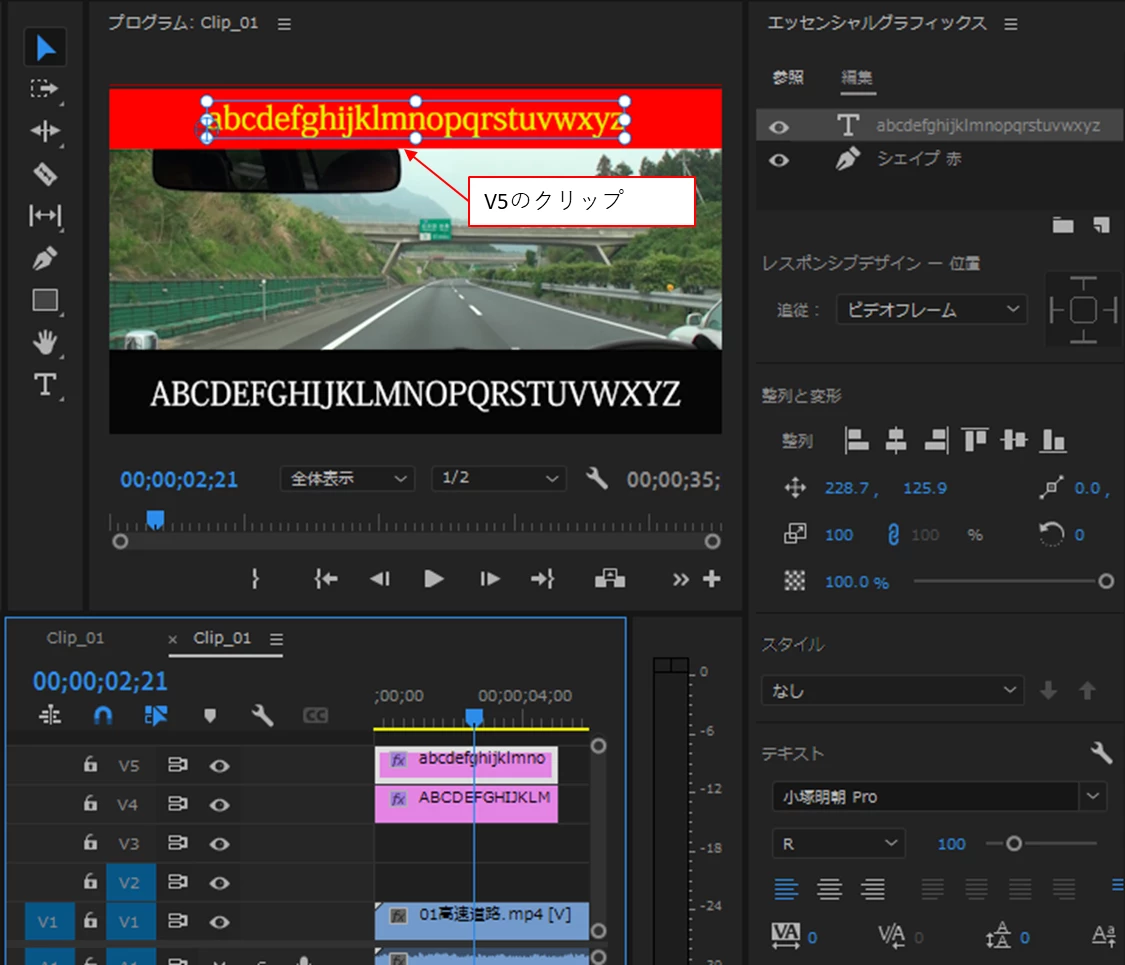Screen dimensions: 1125x965
Task: Toggle V4 sync lock
Action: click(177, 804)
